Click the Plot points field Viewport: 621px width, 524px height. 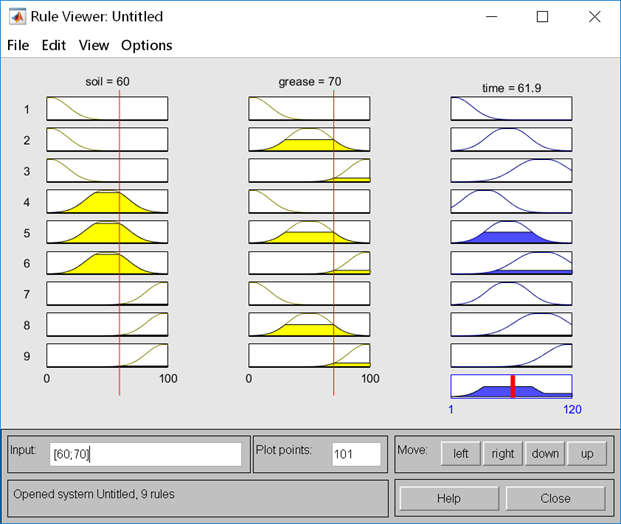[356, 454]
